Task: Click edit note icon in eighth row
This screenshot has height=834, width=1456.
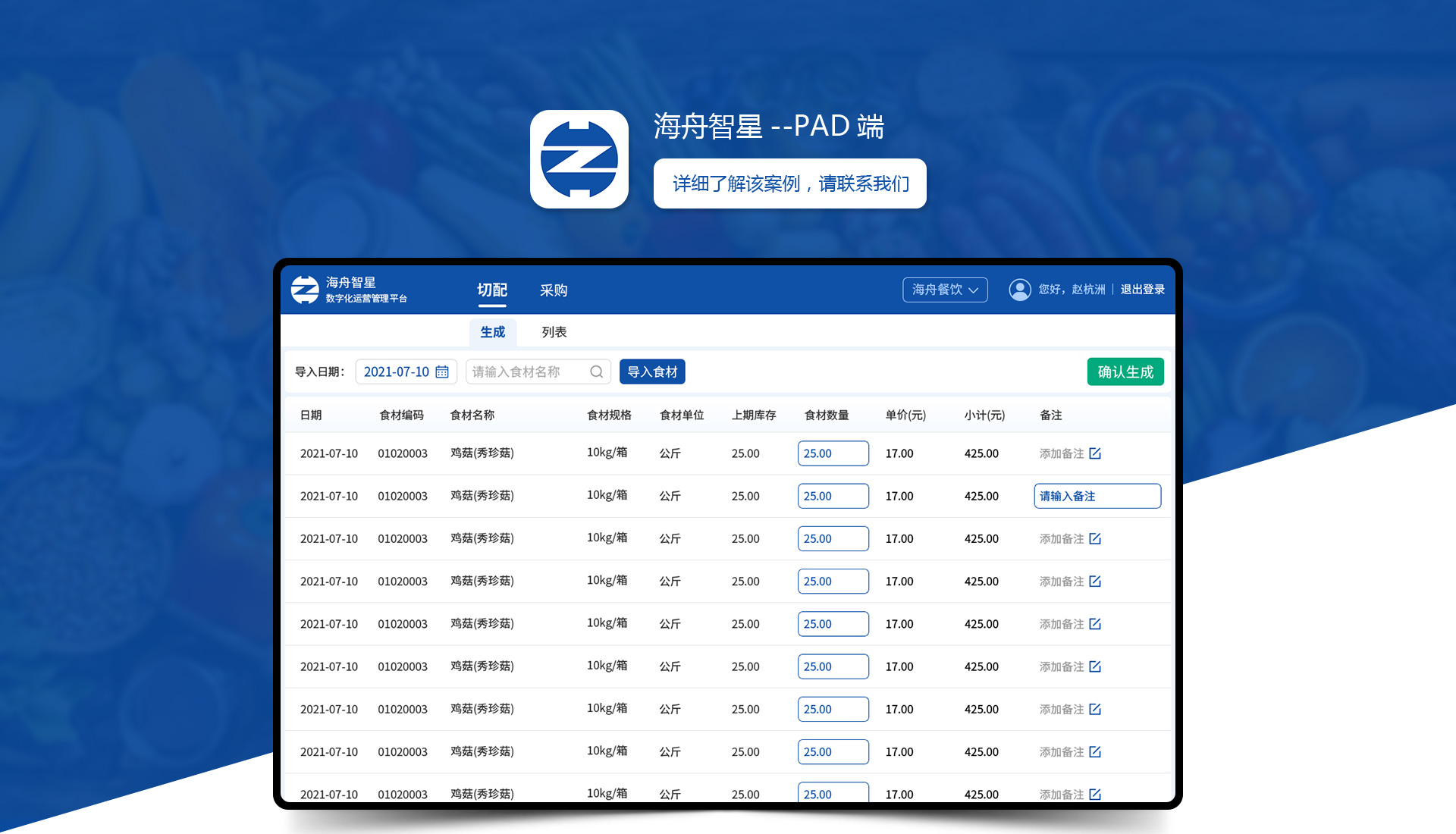Action: tap(1095, 751)
